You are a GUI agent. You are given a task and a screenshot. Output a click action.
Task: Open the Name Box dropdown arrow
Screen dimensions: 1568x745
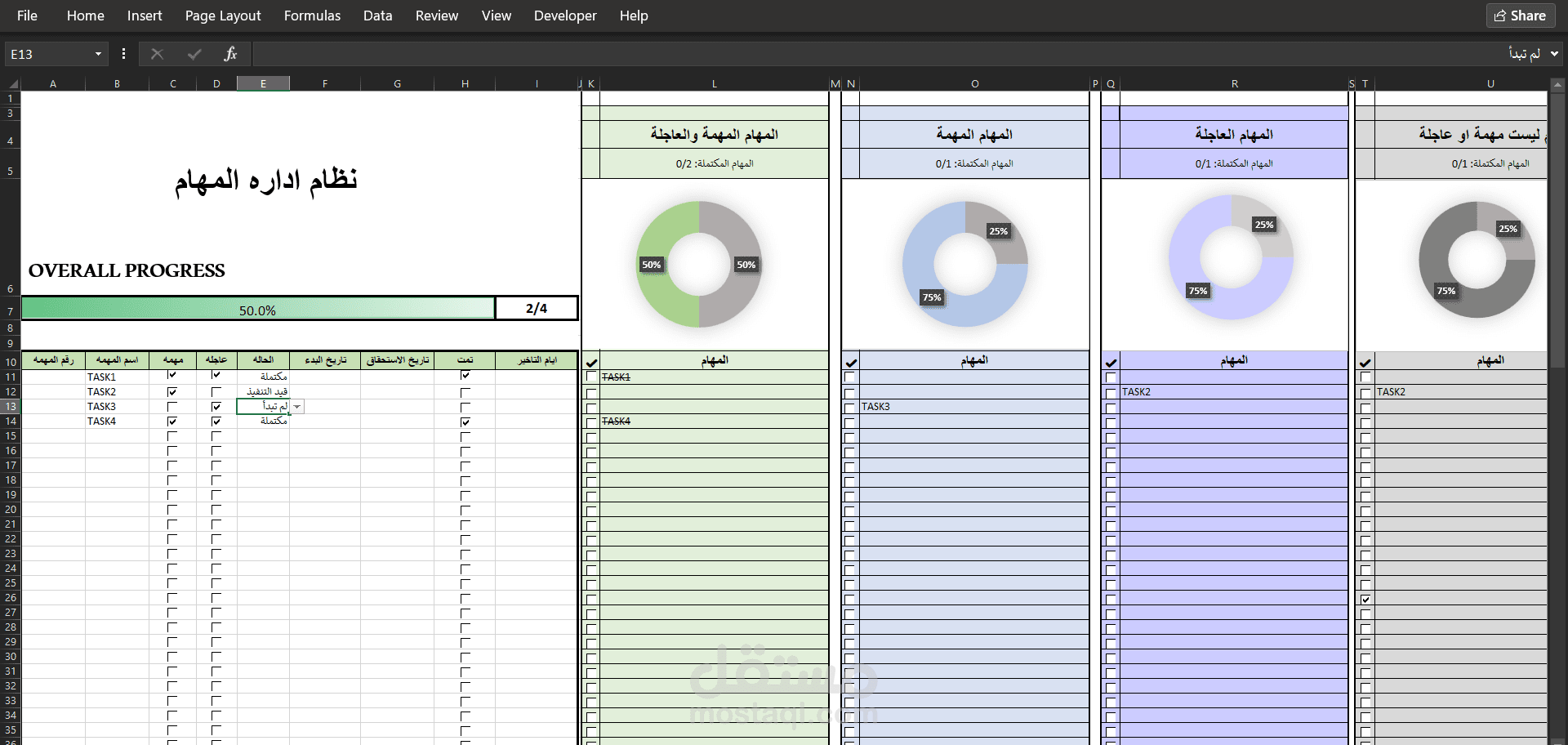(100, 53)
